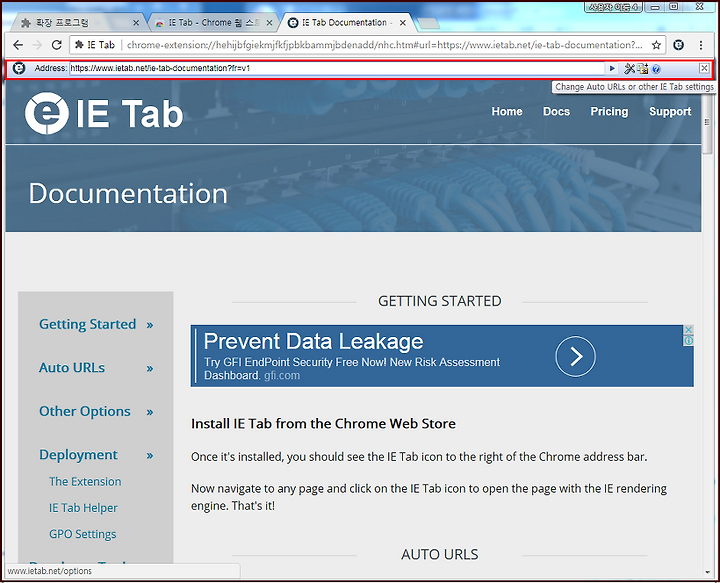The image size is (720, 583).
Task: Open IE Tab help question mark icon
Action: coord(656,69)
